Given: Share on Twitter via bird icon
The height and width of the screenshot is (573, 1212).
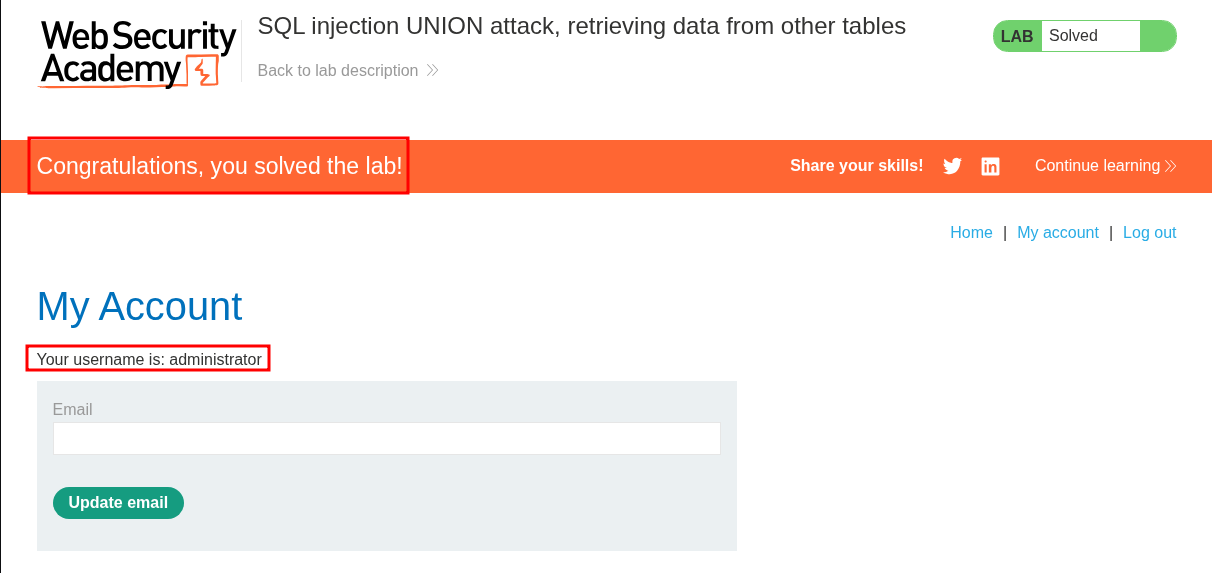Looking at the screenshot, I should (952, 166).
